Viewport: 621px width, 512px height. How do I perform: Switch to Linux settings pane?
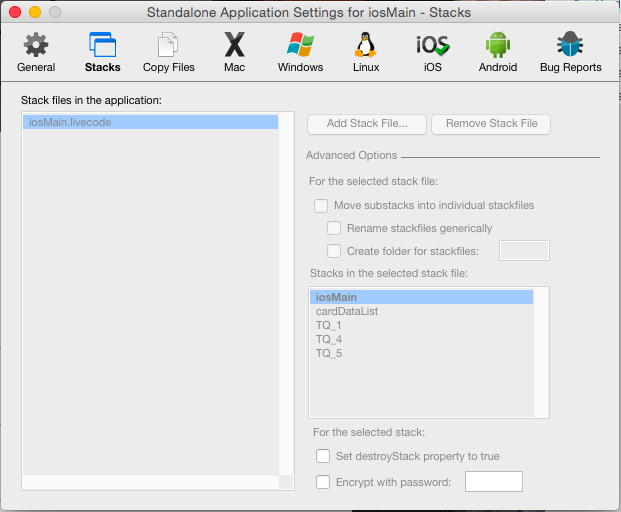coord(366,52)
